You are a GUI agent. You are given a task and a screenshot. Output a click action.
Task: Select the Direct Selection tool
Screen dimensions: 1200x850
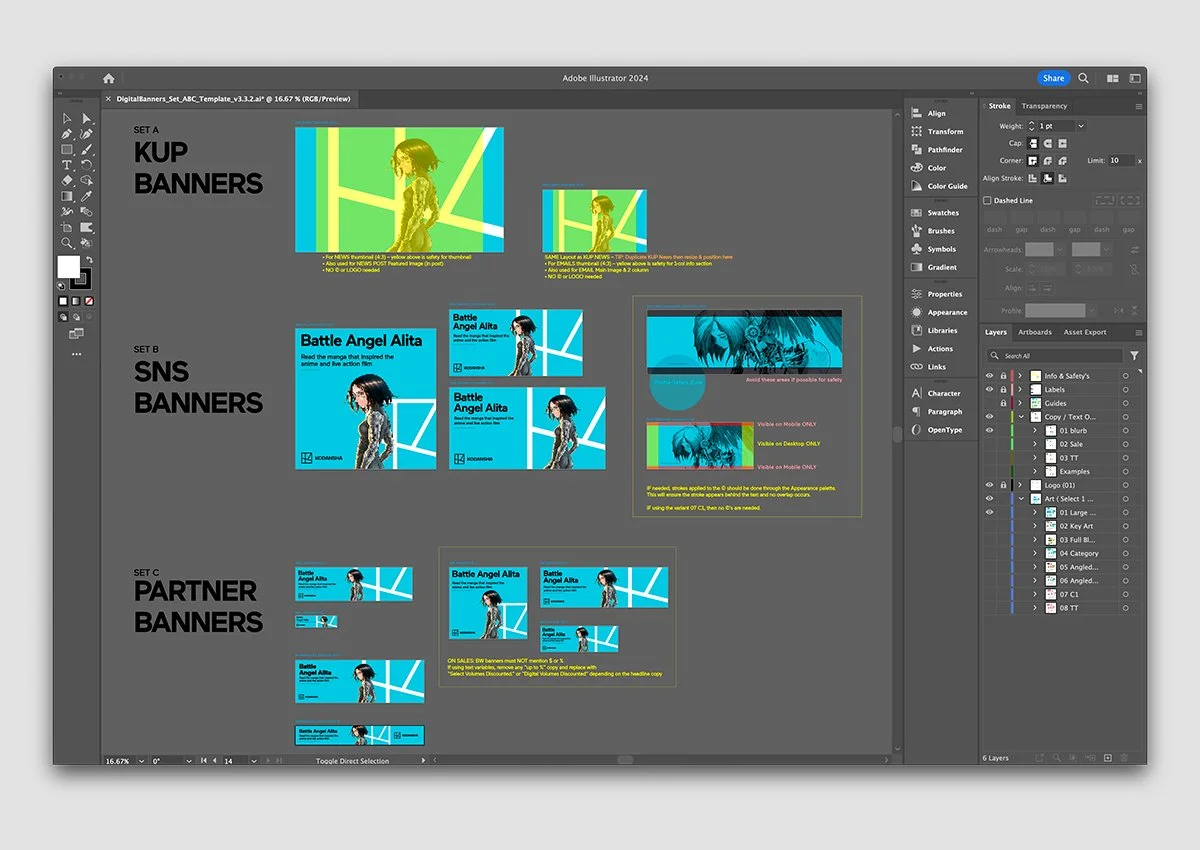point(86,119)
